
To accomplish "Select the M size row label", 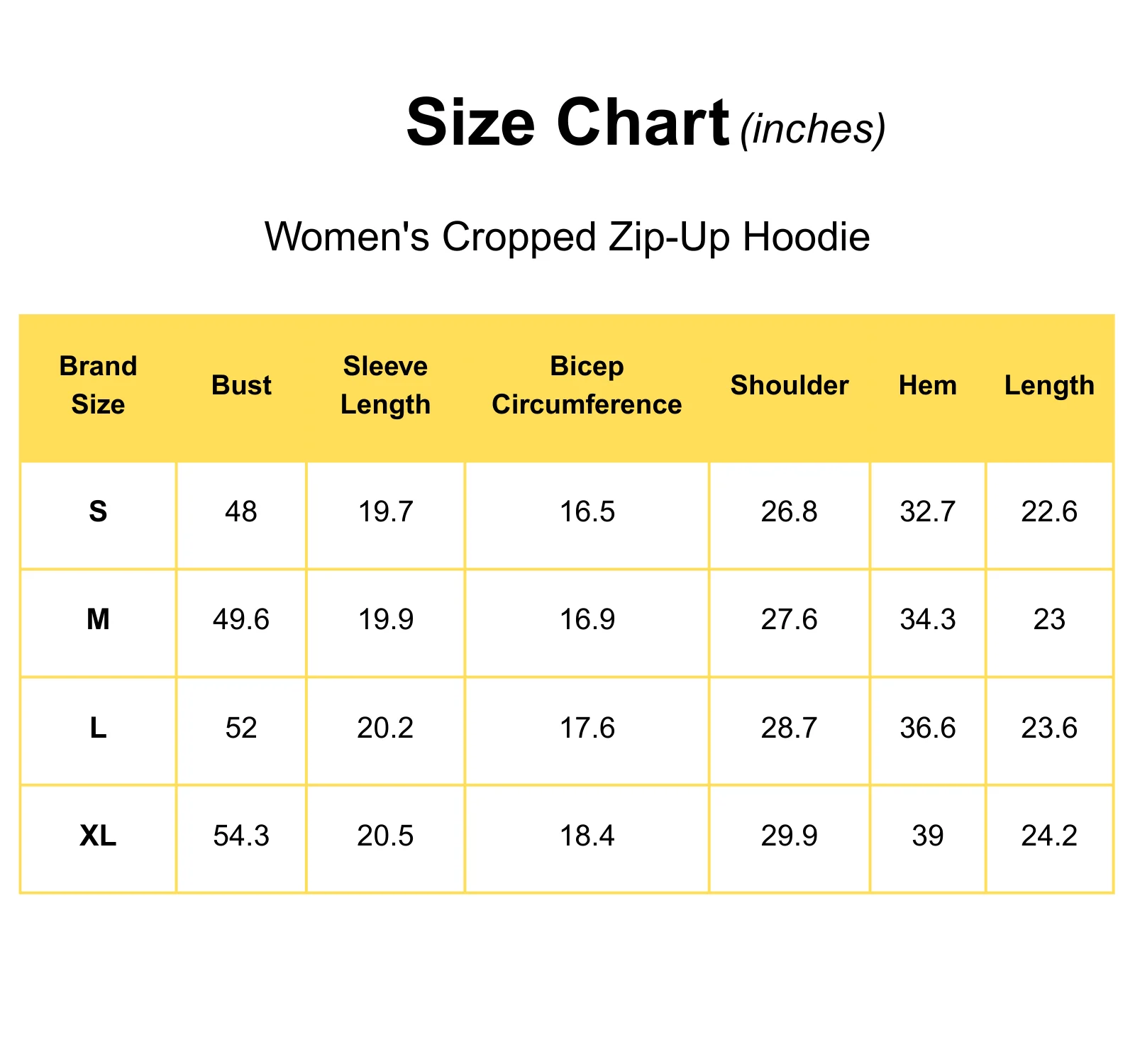I will tap(98, 619).
